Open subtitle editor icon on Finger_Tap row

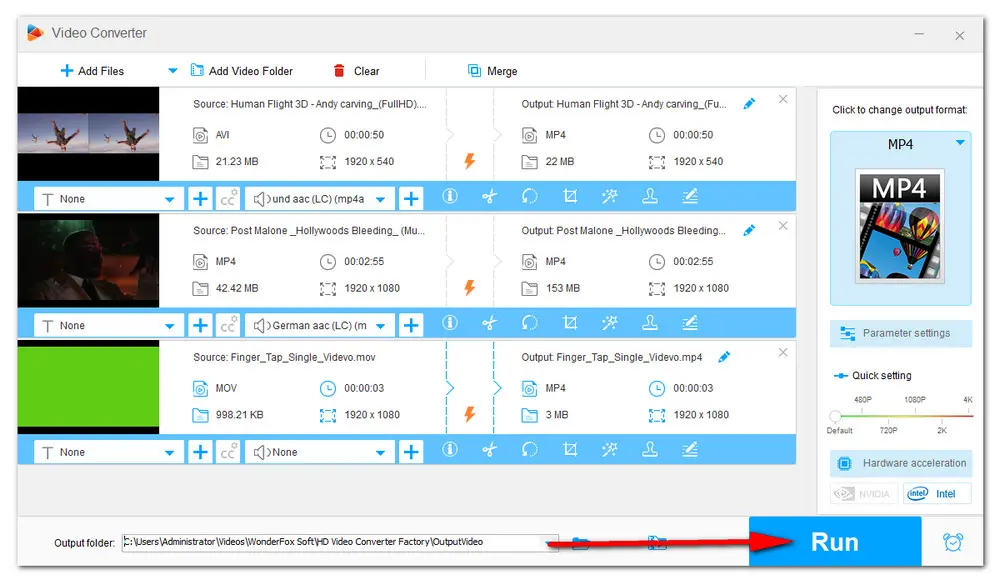(690, 451)
